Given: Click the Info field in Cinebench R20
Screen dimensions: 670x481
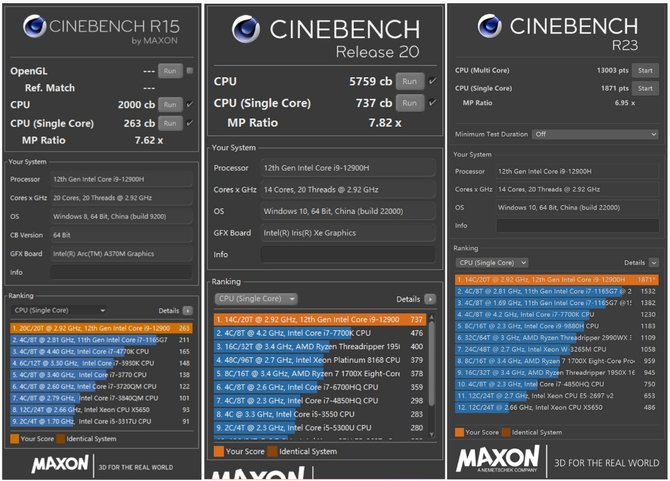Looking at the screenshot, I should click(x=348, y=254).
